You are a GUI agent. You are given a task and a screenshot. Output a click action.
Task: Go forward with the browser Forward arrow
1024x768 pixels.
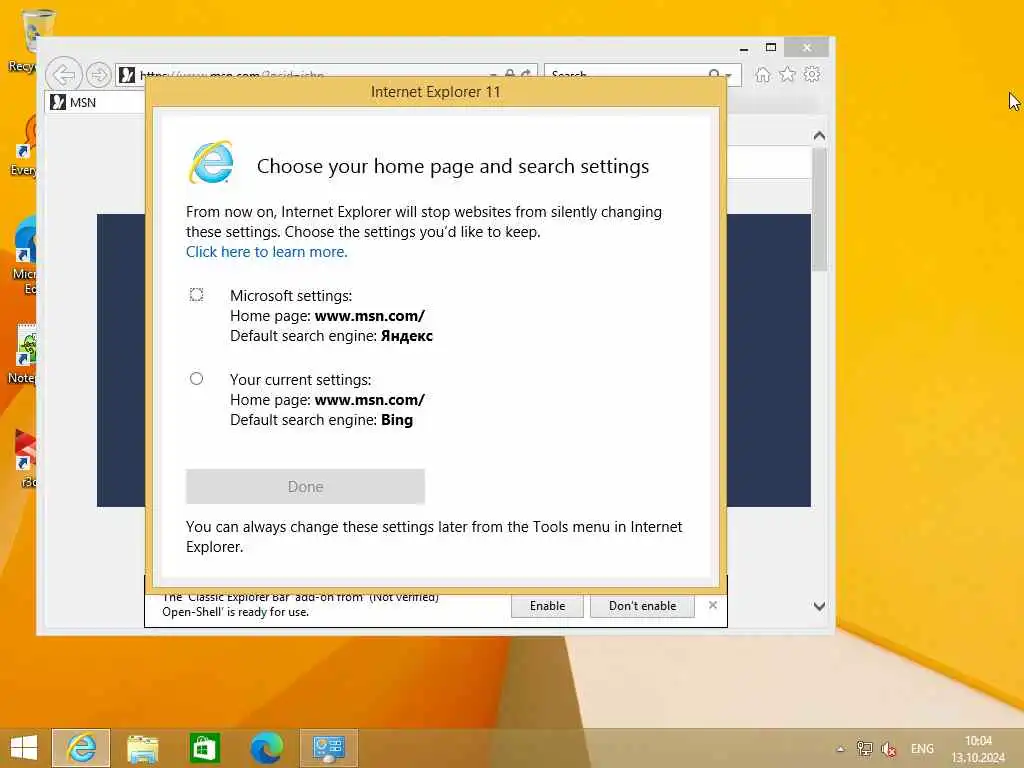99,75
